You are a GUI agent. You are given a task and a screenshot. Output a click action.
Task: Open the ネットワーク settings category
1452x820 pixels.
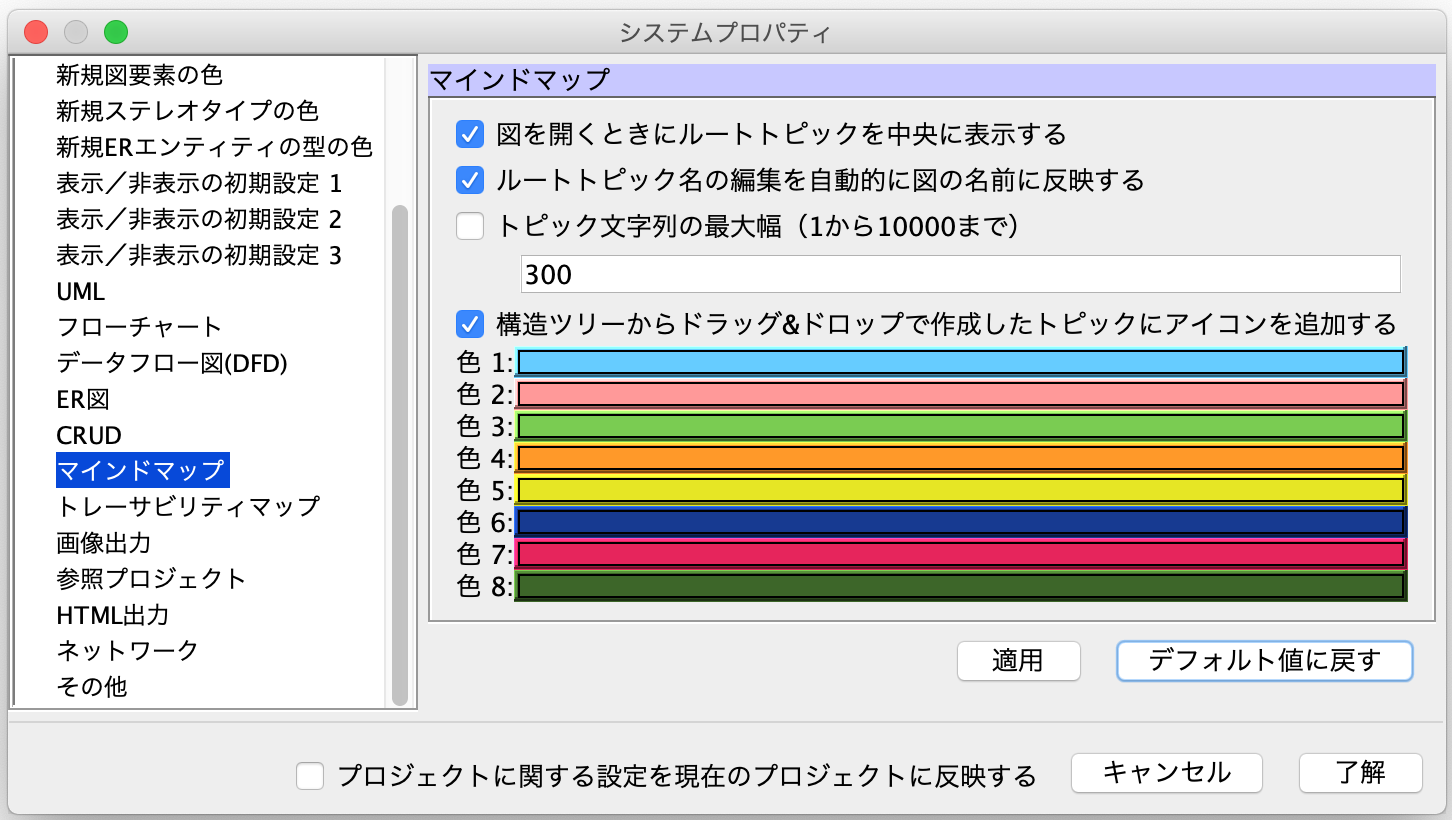pyautogui.click(x=128, y=651)
